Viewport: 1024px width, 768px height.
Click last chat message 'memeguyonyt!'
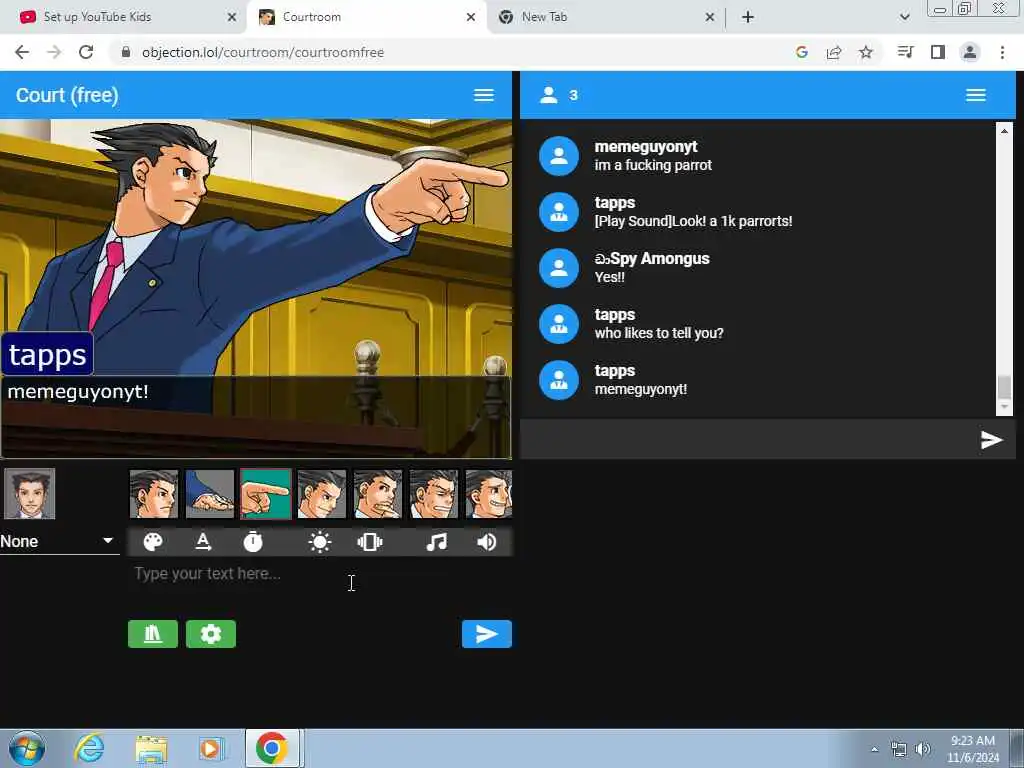[641, 389]
